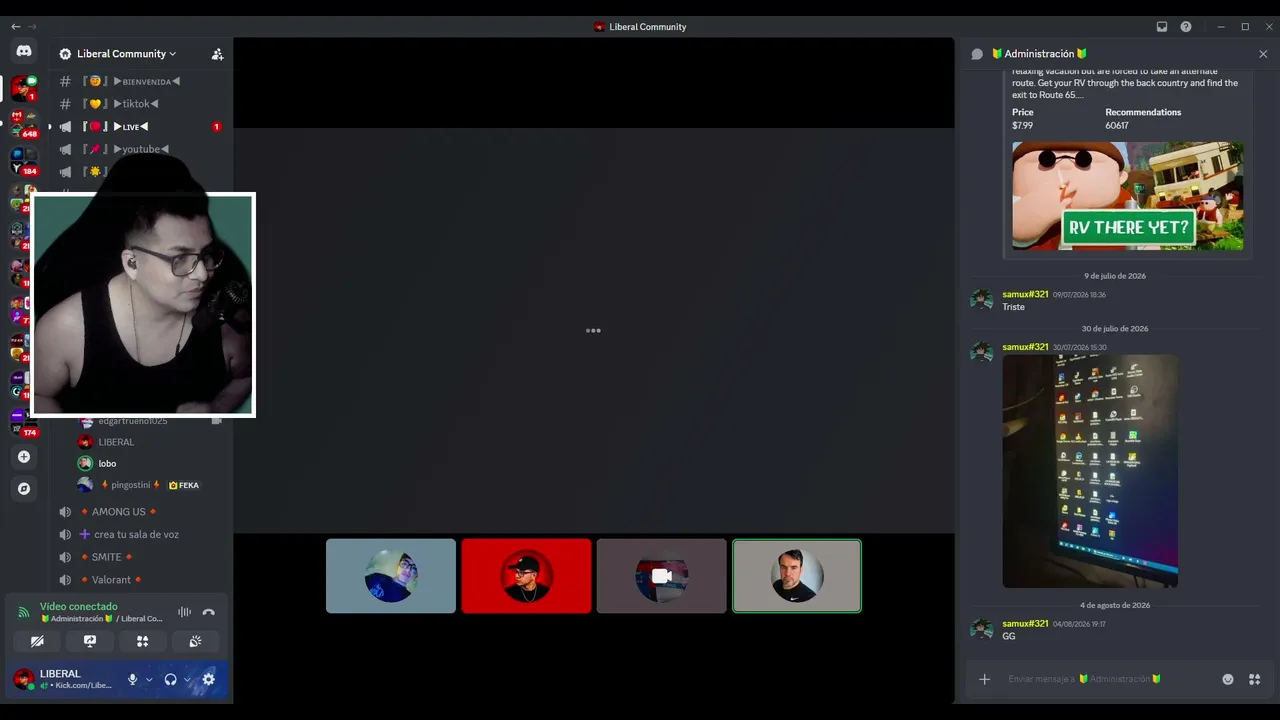Select the server folder with 648 badge
This screenshot has height=720, width=1280.
tap(24, 124)
